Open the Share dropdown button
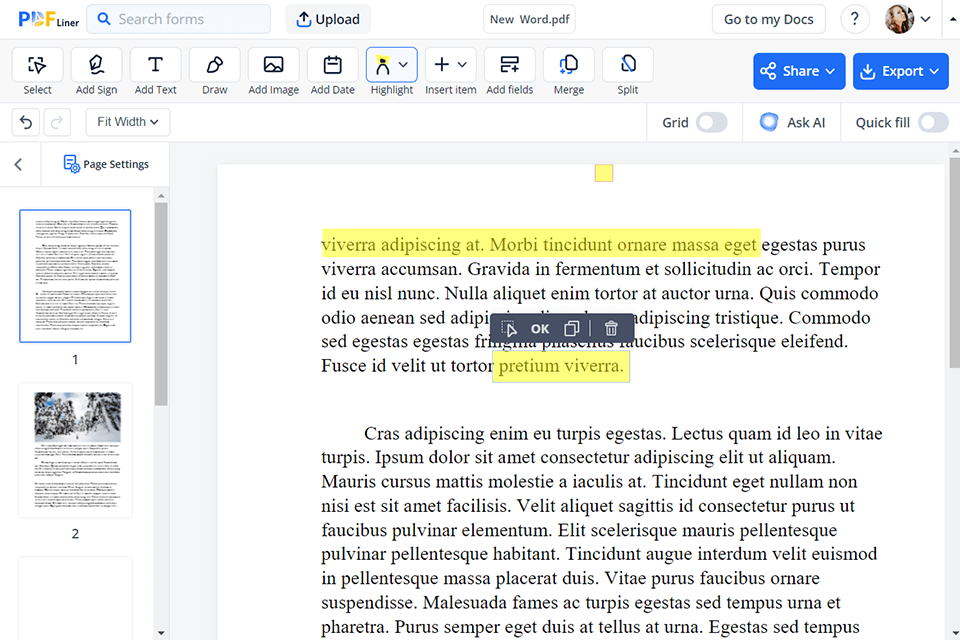 pyautogui.click(x=799, y=71)
